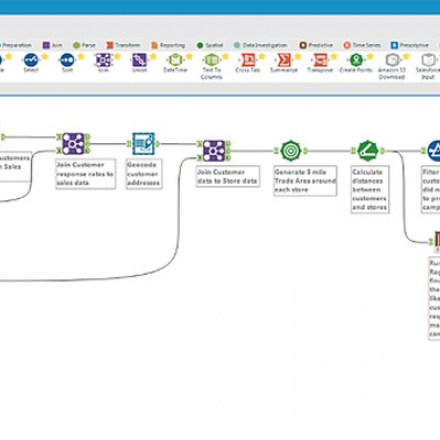
Task: Toggle favorite star for Create Points tool
Action: tap(370, 57)
